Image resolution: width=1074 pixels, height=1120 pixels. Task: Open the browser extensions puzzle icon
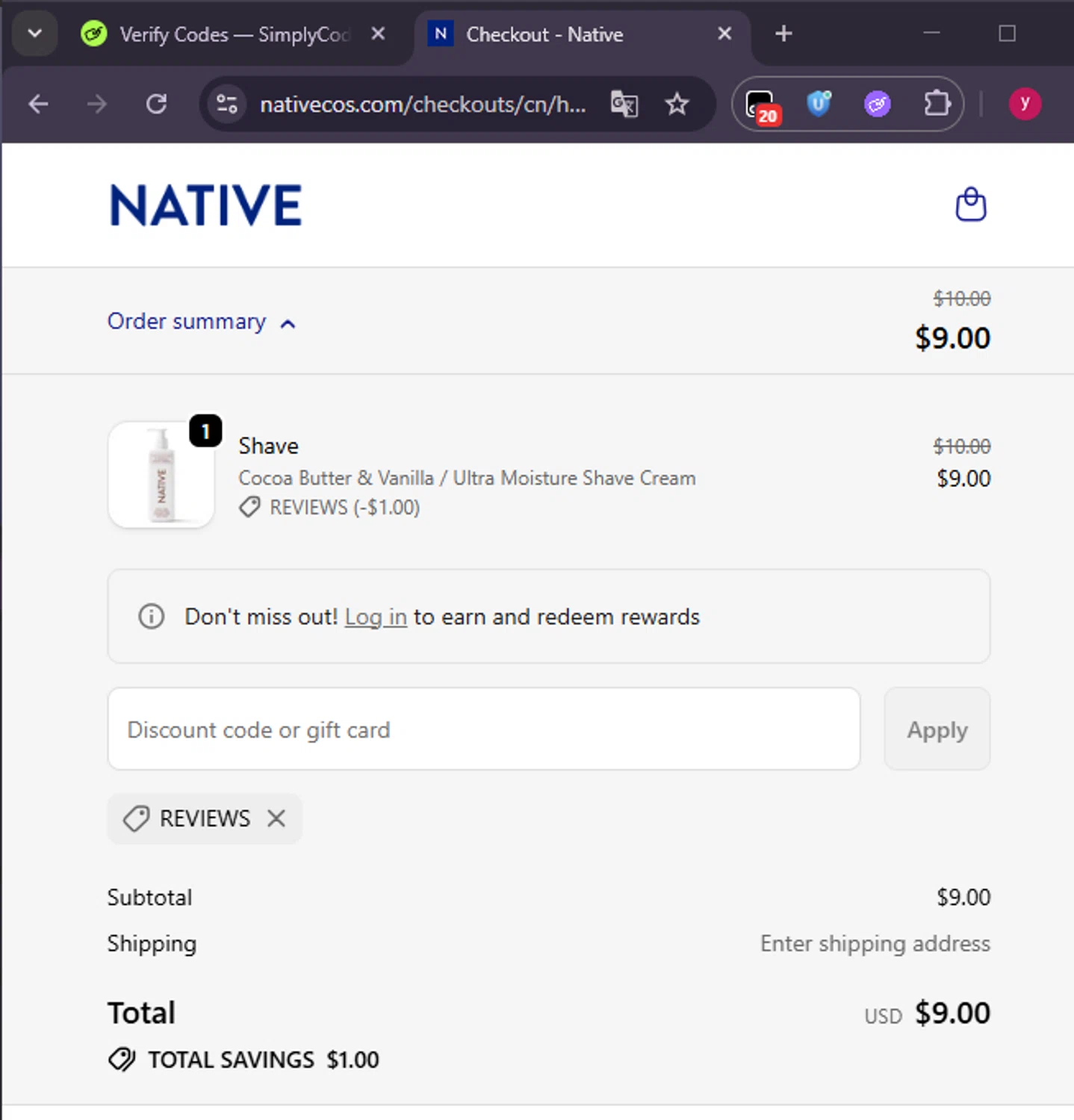tap(937, 104)
